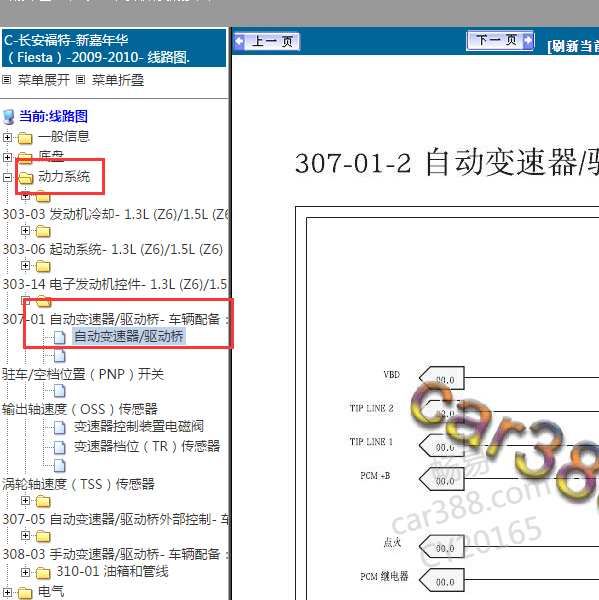Image resolution: width=599 pixels, height=600 pixels.
Task: Select the open folder icon of 动力系统
Action: click(26, 178)
